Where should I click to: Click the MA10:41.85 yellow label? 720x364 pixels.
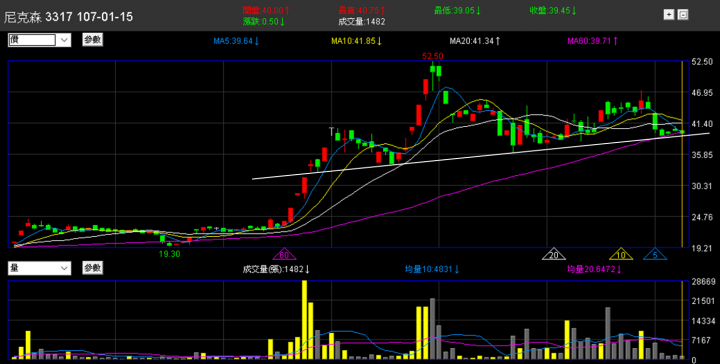click(x=356, y=41)
